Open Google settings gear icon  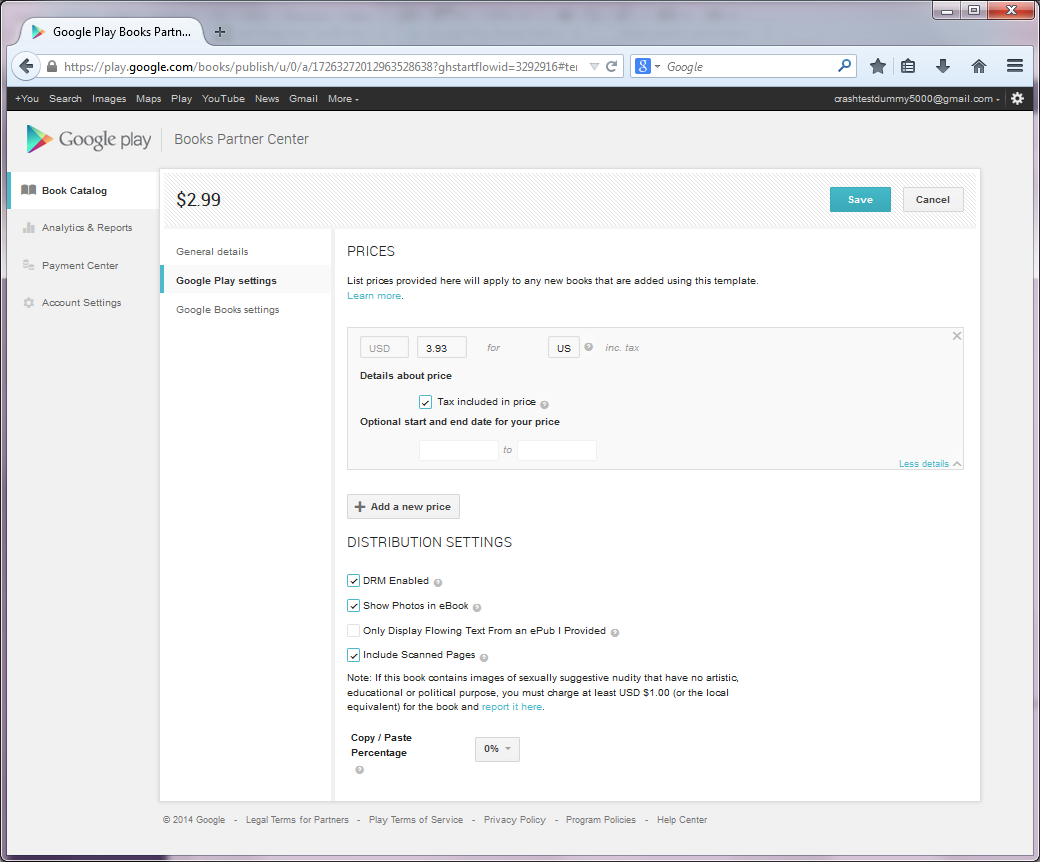click(1017, 99)
